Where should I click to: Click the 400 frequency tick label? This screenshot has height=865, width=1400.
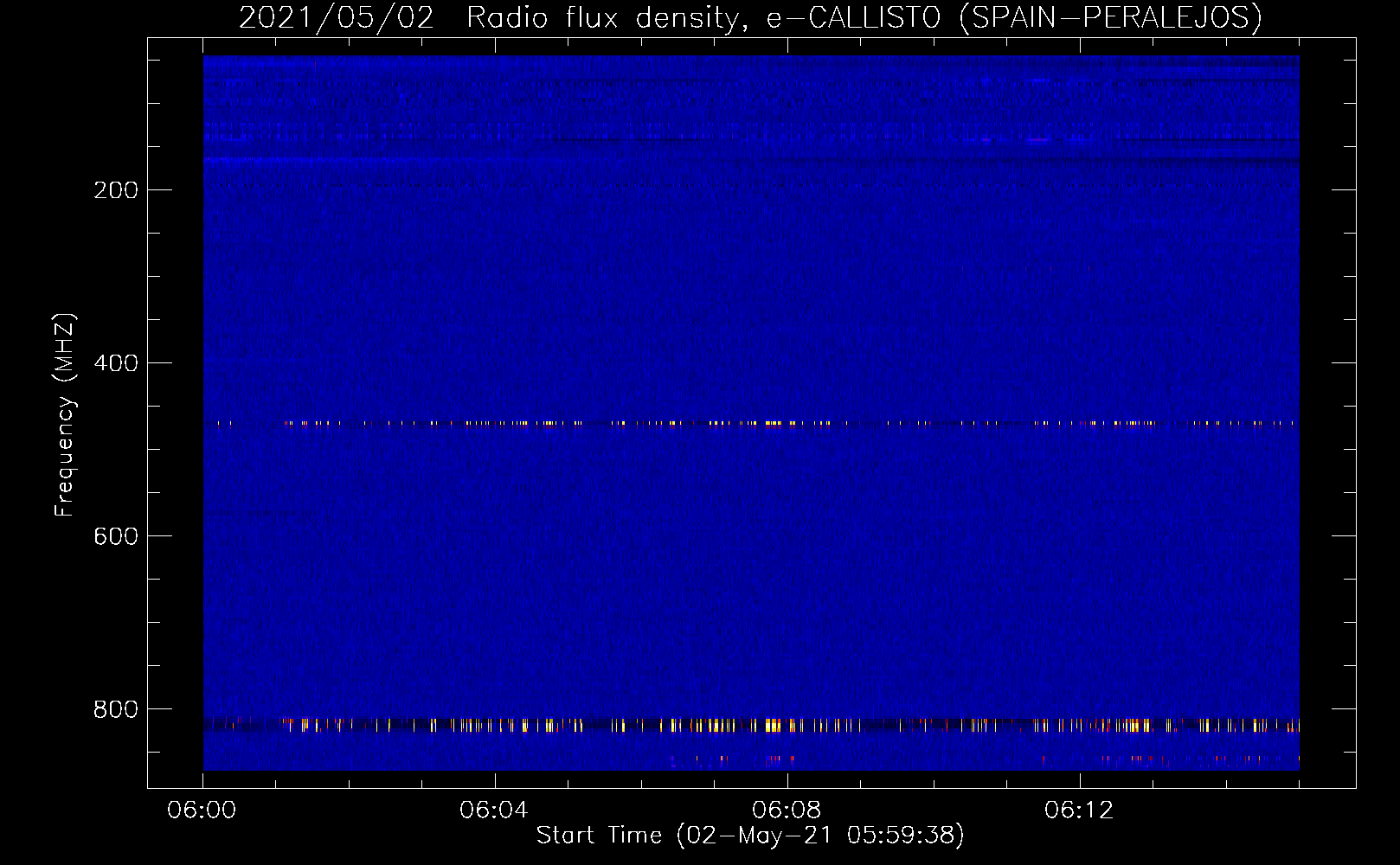[116, 363]
